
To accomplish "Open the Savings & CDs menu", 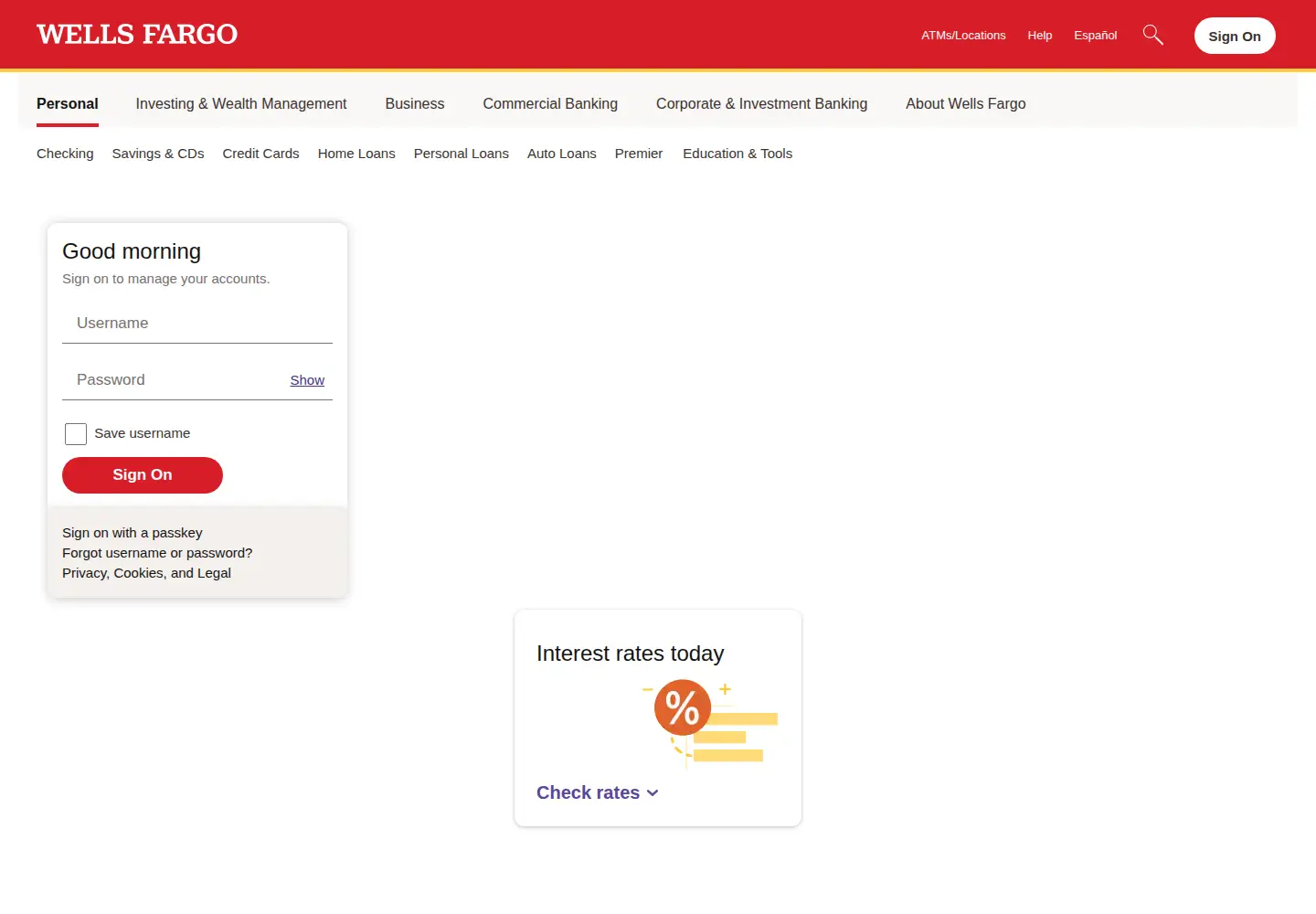I will [158, 154].
